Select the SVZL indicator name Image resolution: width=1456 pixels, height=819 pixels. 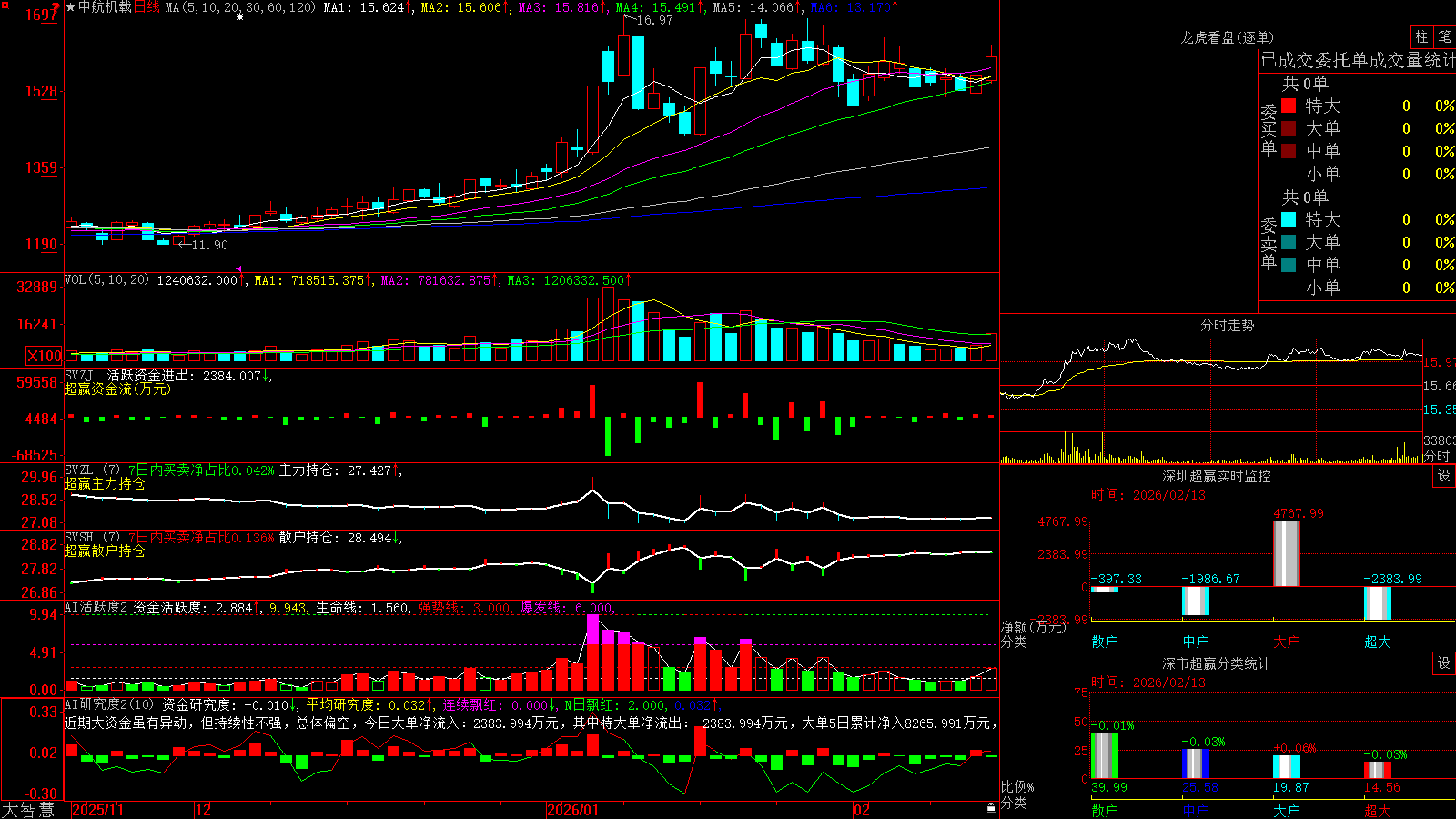[79, 470]
